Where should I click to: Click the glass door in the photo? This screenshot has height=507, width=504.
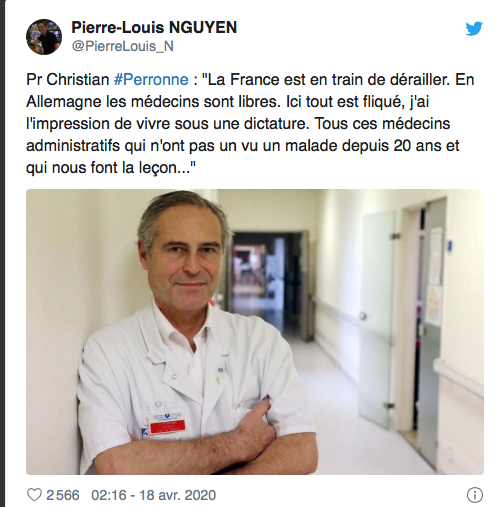point(378,317)
